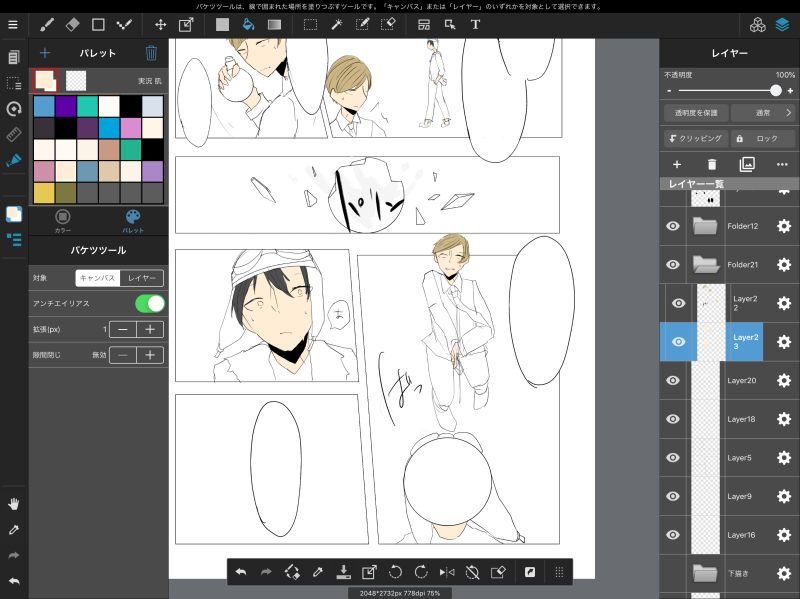Select the Hand pan tool
This screenshot has height=599, width=800.
(14, 504)
